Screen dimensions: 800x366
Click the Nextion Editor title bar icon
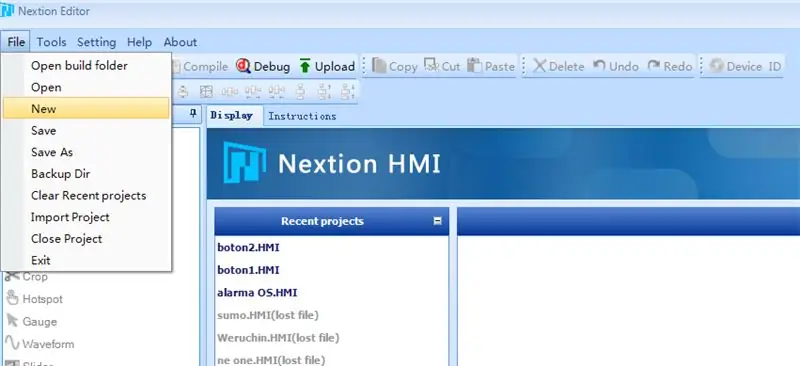coord(7,10)
